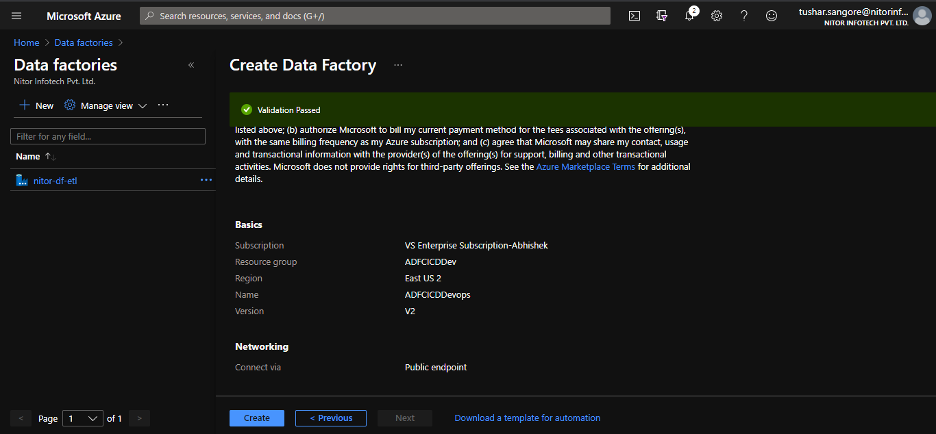Image resolution: width=936 pixels, height=434 pixels.
Task: Open ellipsis menu for nitor-df-etl
Action: [x=207, y=180]
